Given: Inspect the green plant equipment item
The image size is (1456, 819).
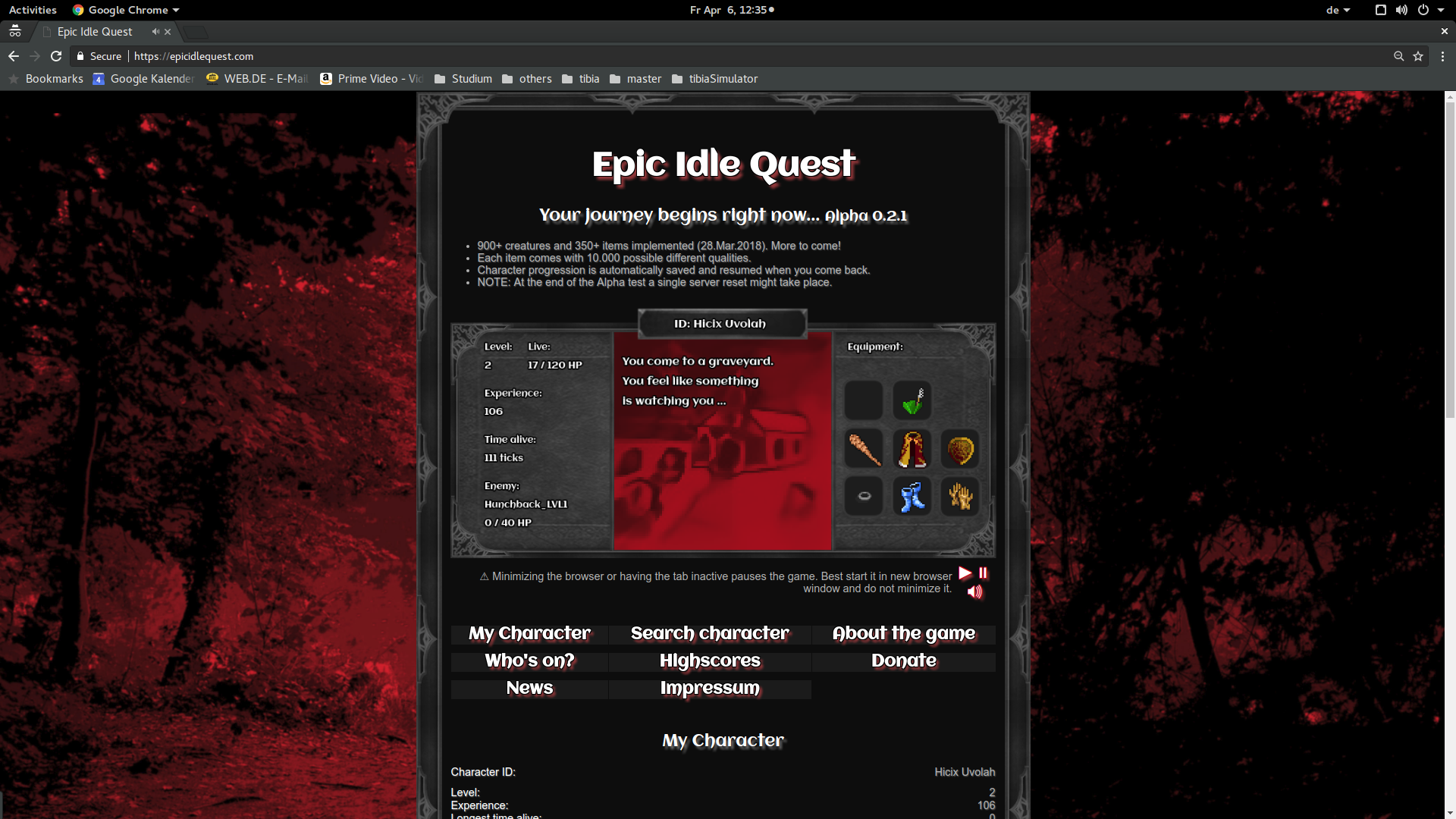Looking at the screenshot, I should pyautogui.click(x=912, y=400).
